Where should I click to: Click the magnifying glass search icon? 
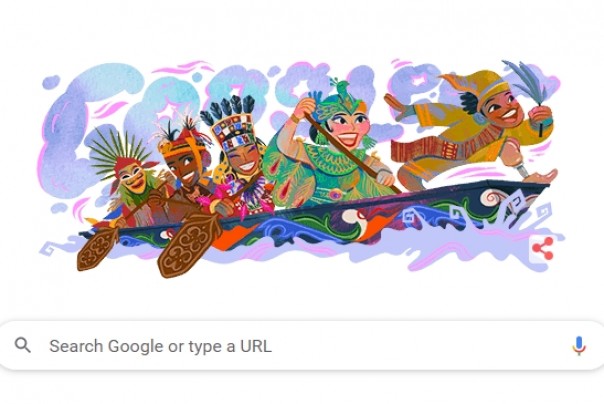click(x=22, y=345)
